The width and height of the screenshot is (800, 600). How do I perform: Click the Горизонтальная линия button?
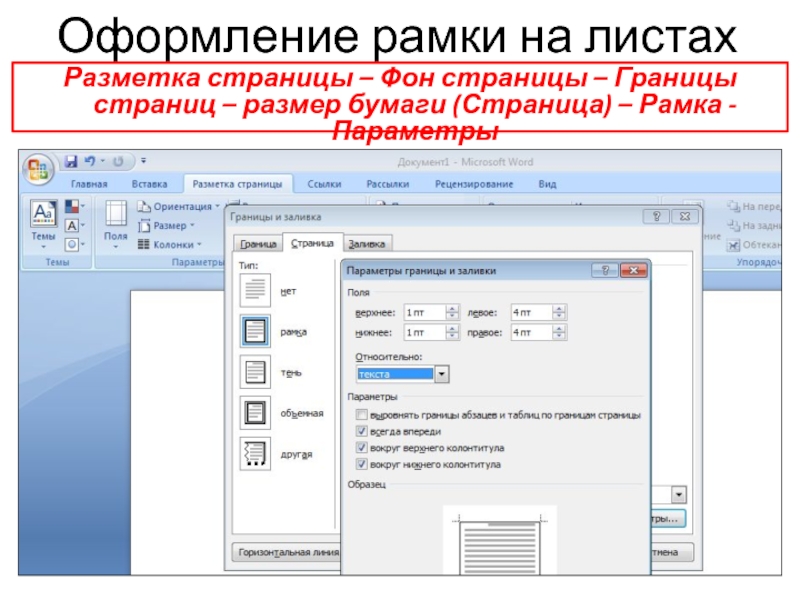[x=287, y=552]
